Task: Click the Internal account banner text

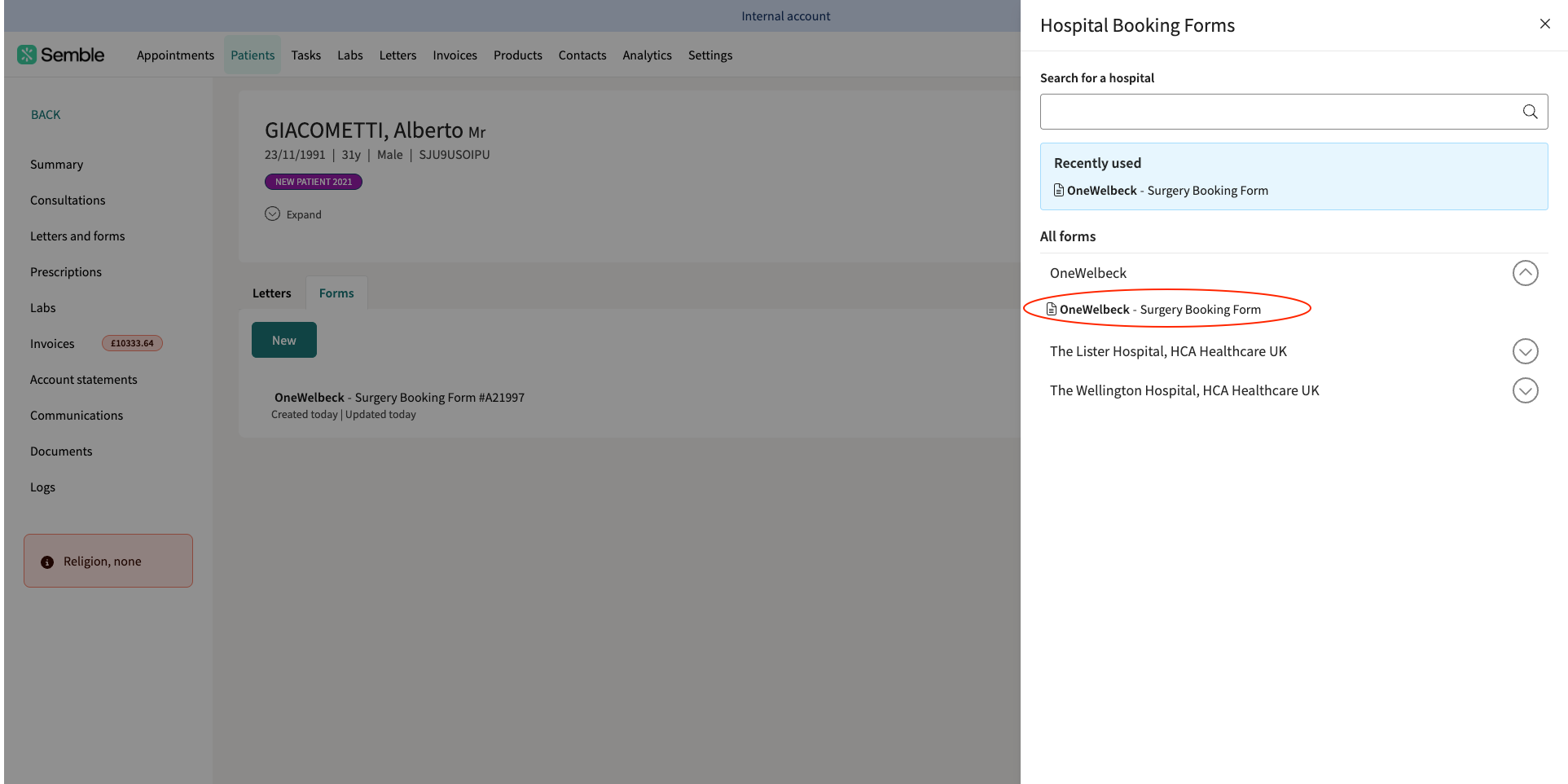Action: click(x=785, y=16)
